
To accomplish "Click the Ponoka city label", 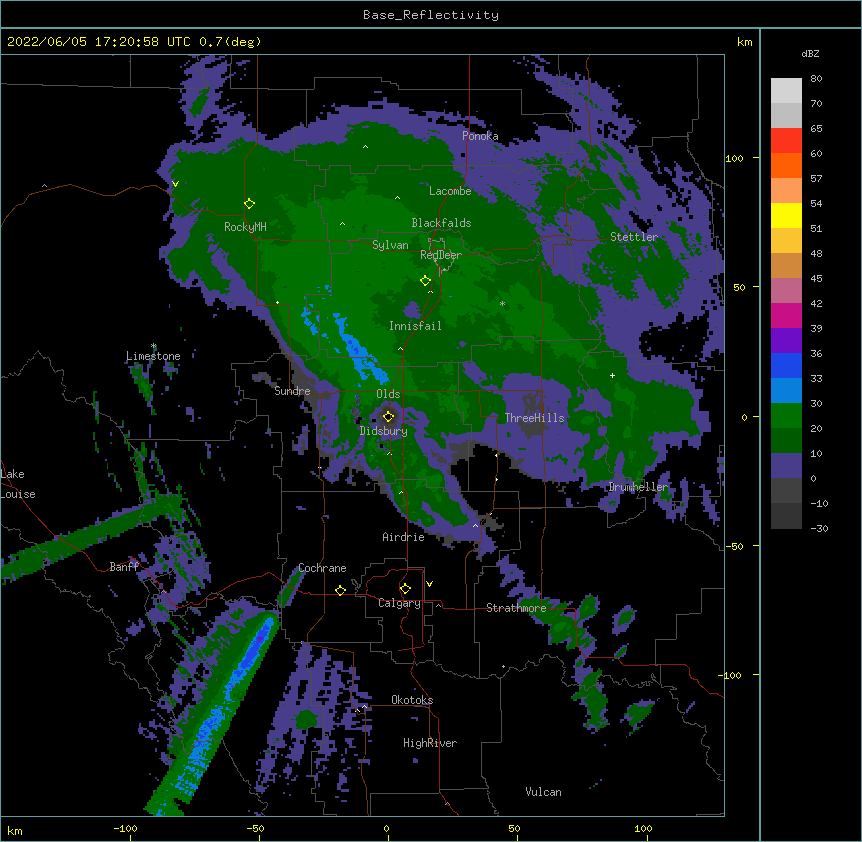I will click(480, 136).
